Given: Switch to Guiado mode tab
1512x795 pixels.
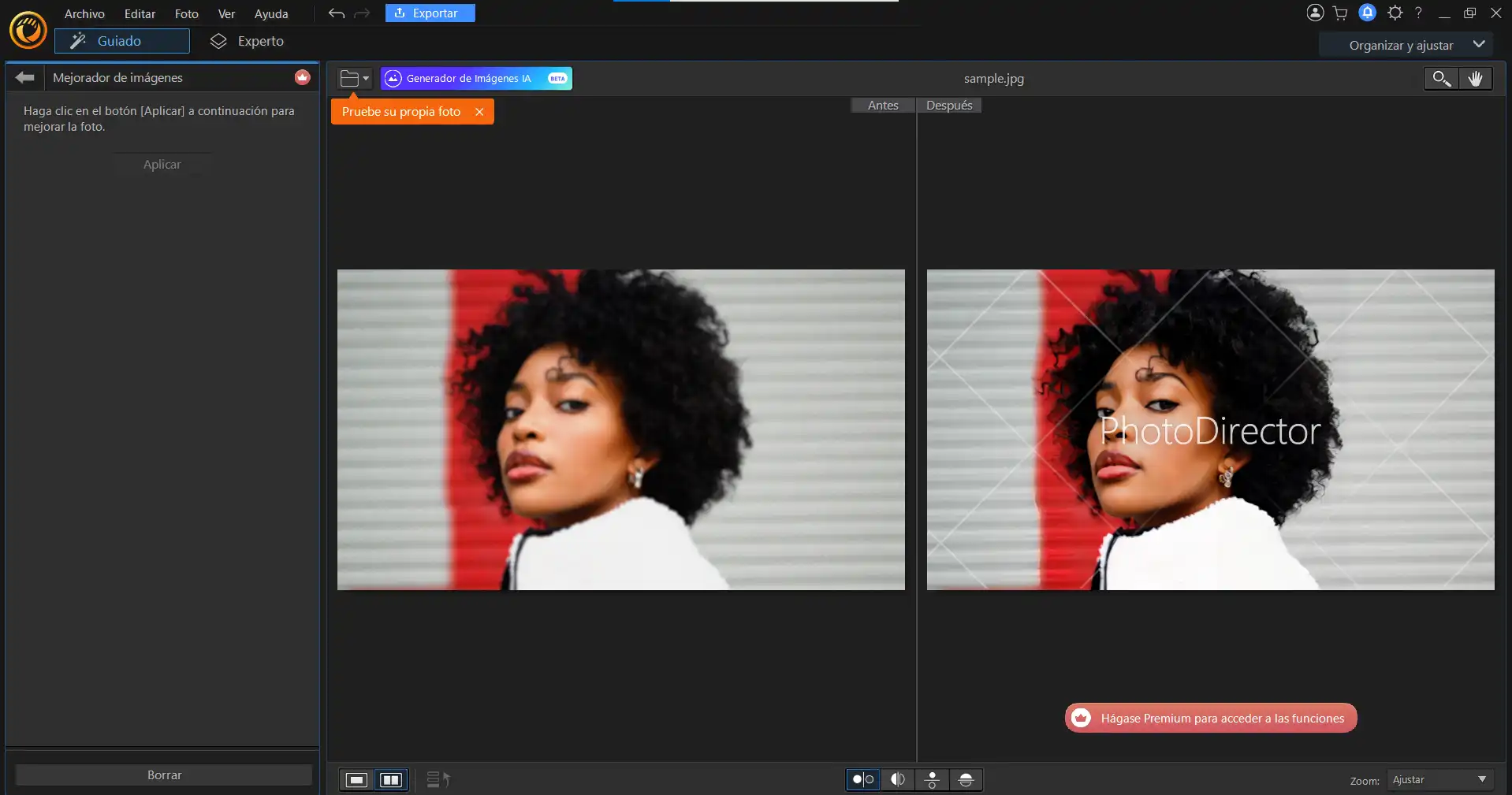Looking at the screenshot, I should coord(122,41).
